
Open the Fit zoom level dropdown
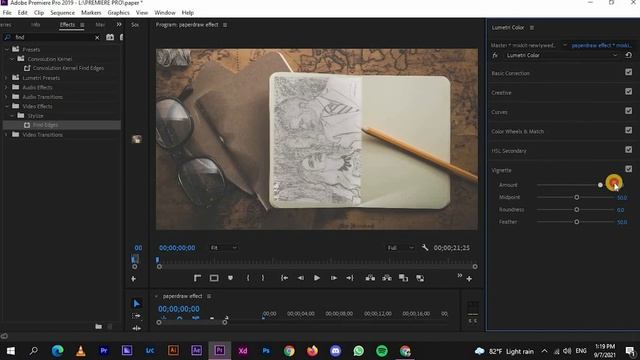click(x=223, y=248)
